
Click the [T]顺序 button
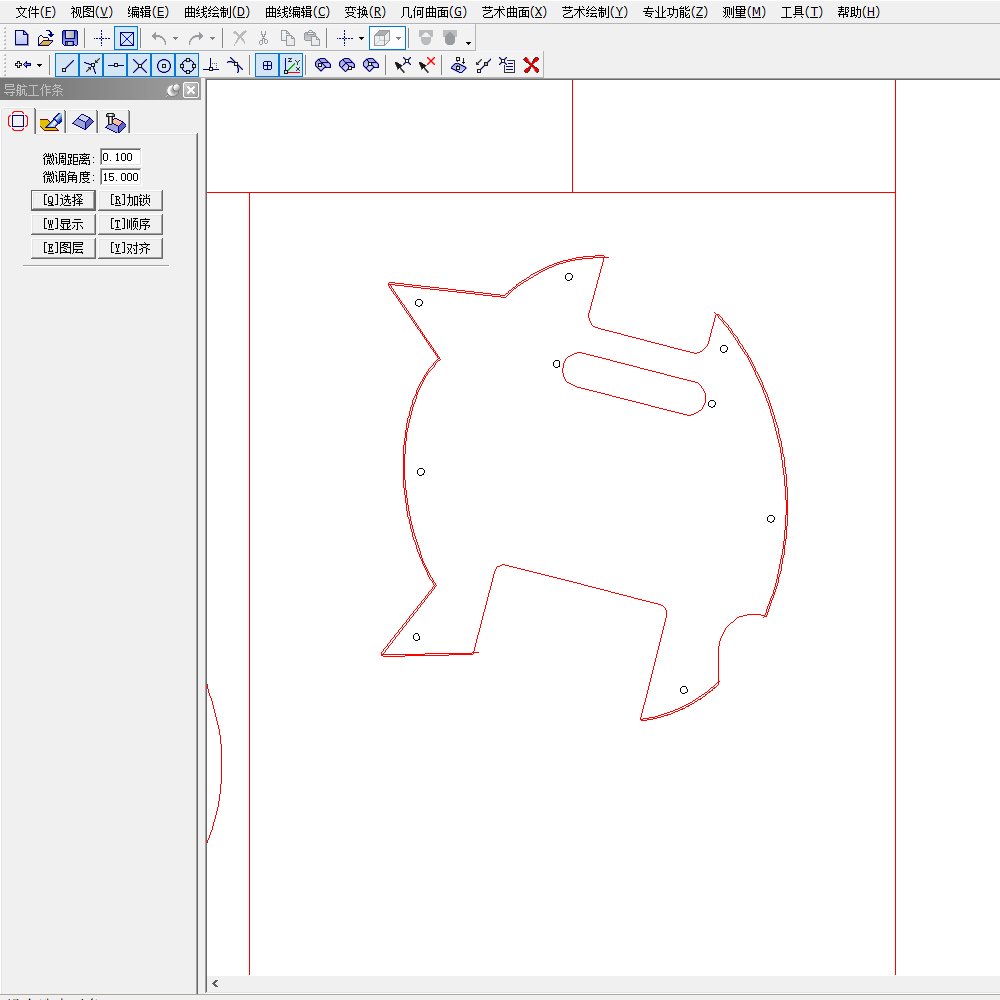(x=130, y=224)
